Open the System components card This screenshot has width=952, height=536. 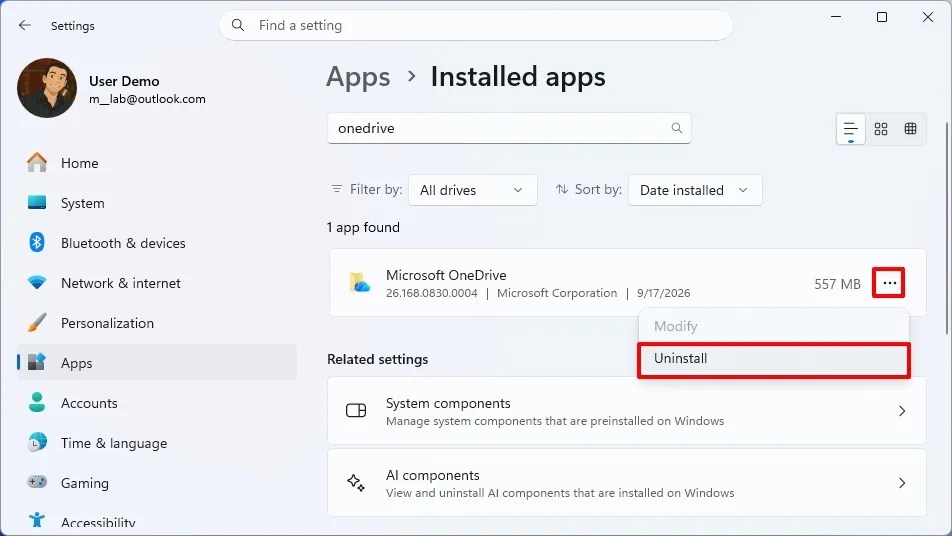627,411
